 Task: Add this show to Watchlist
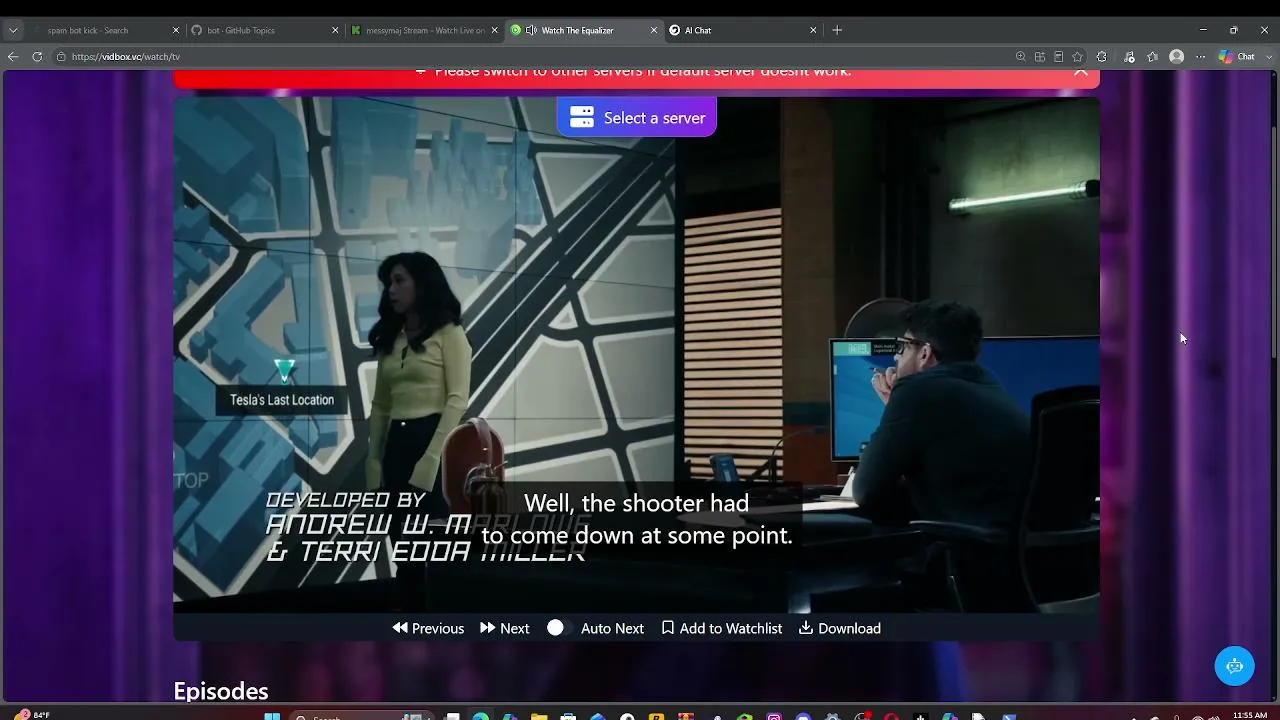point(722,628)
